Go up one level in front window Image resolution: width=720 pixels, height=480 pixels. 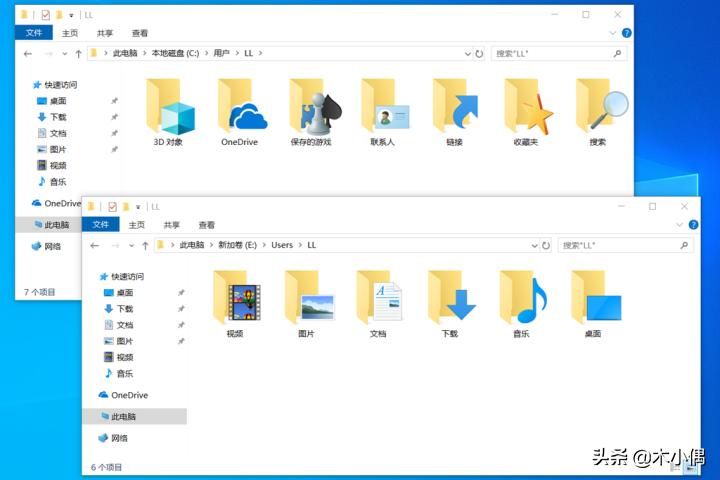[x=145, y=246]
